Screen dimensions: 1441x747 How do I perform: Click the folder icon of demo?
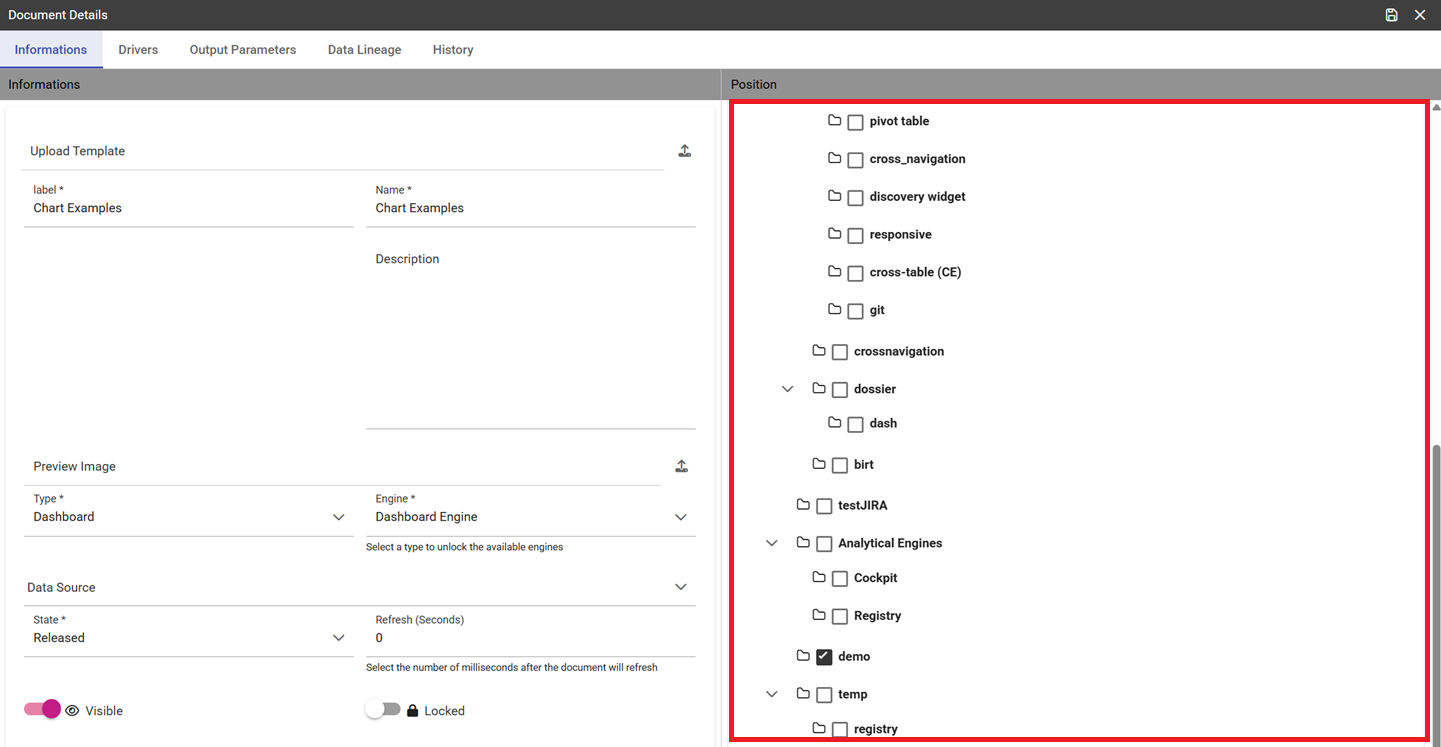click(803, 655)
